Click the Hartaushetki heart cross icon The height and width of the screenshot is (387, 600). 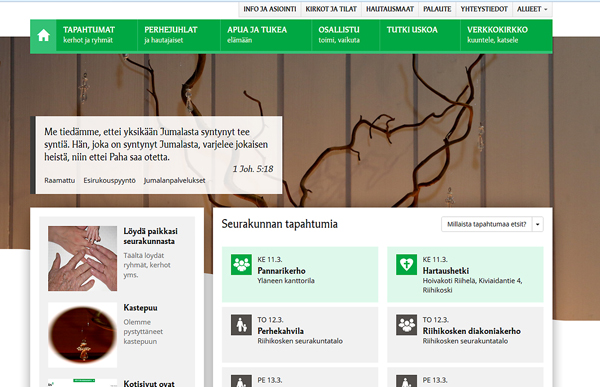click(406, 265)
